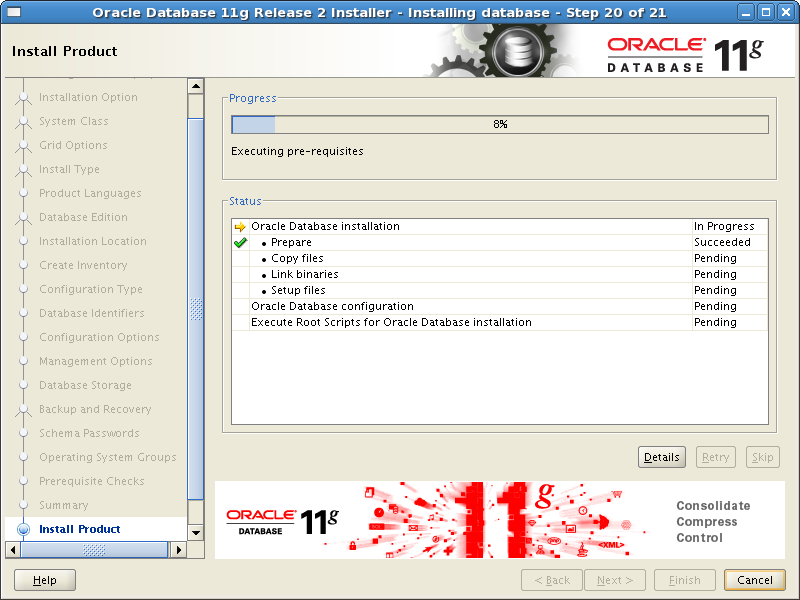
Task: Click Install Product step bullet icon
Action: pyautogui.click(x=23, y=529)
